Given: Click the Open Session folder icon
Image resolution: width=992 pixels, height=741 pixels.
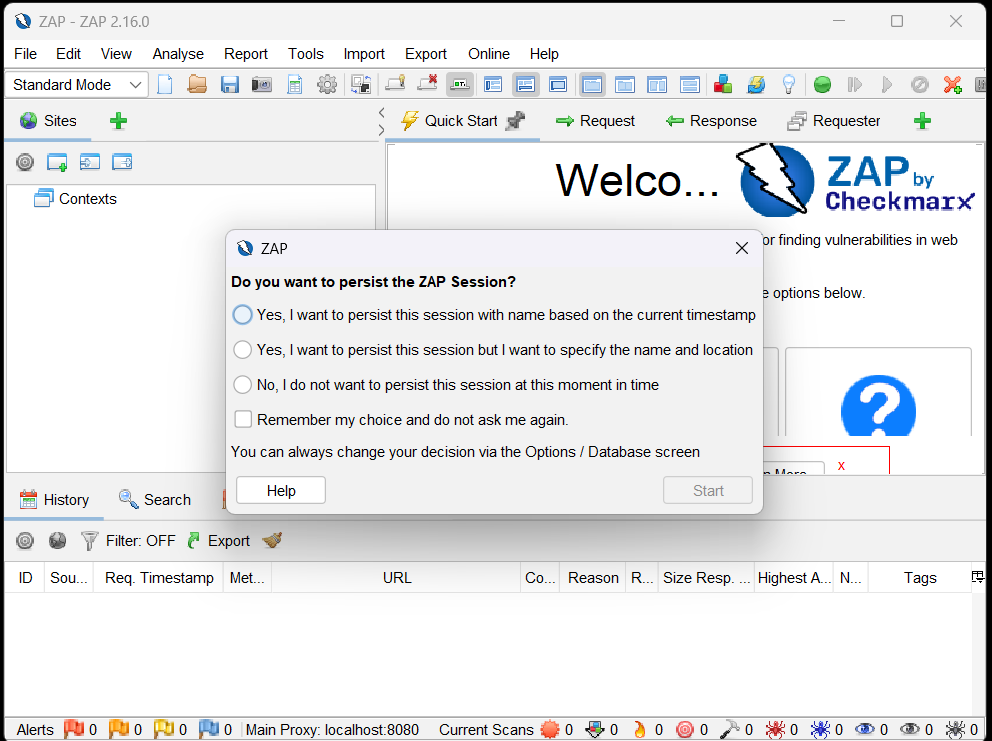Looking at the screenshot, I should pyautogui.click(x=197, y=84).
